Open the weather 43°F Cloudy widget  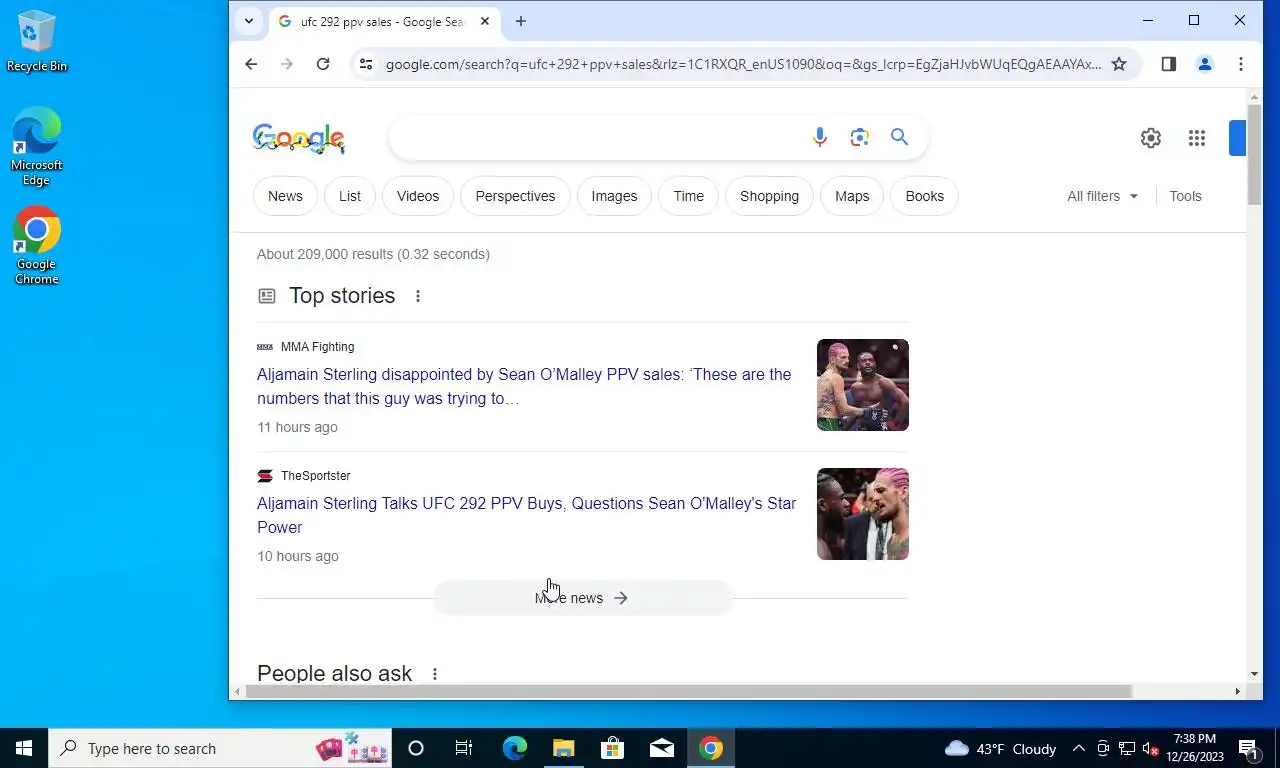click(1000, 748)
